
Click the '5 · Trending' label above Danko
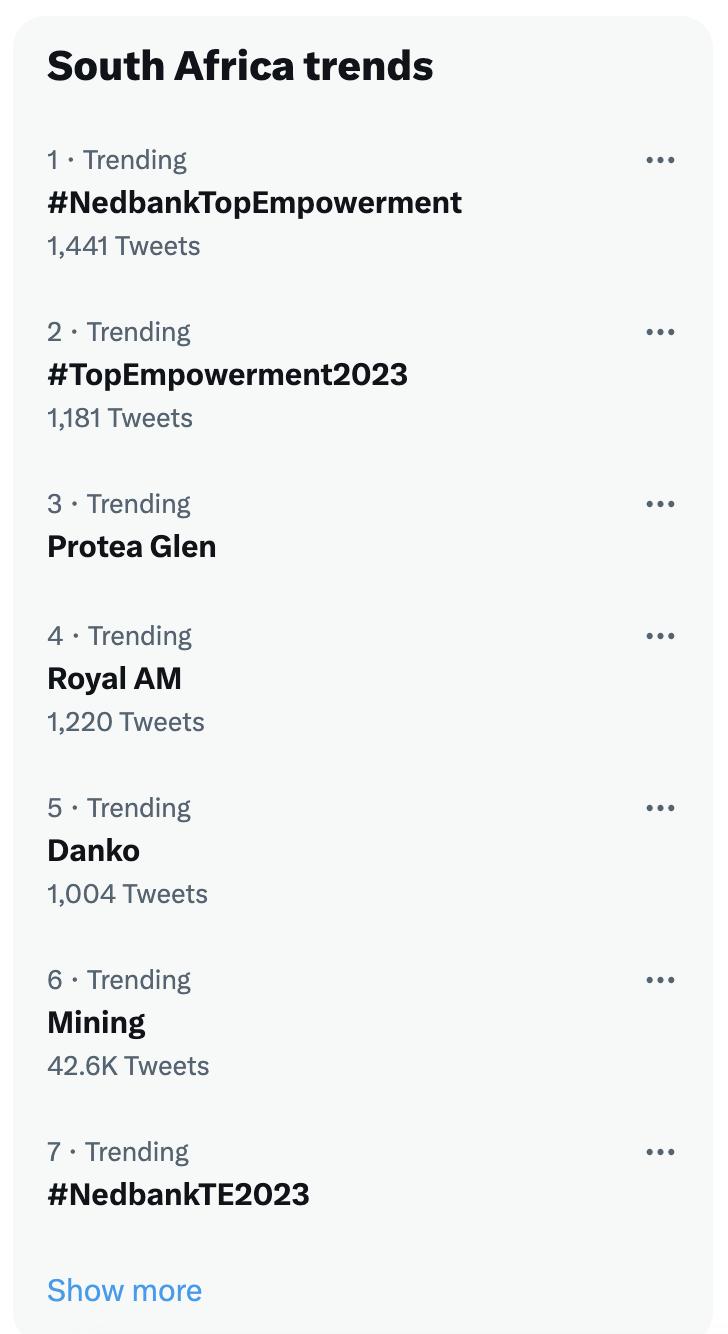[118, 808]
